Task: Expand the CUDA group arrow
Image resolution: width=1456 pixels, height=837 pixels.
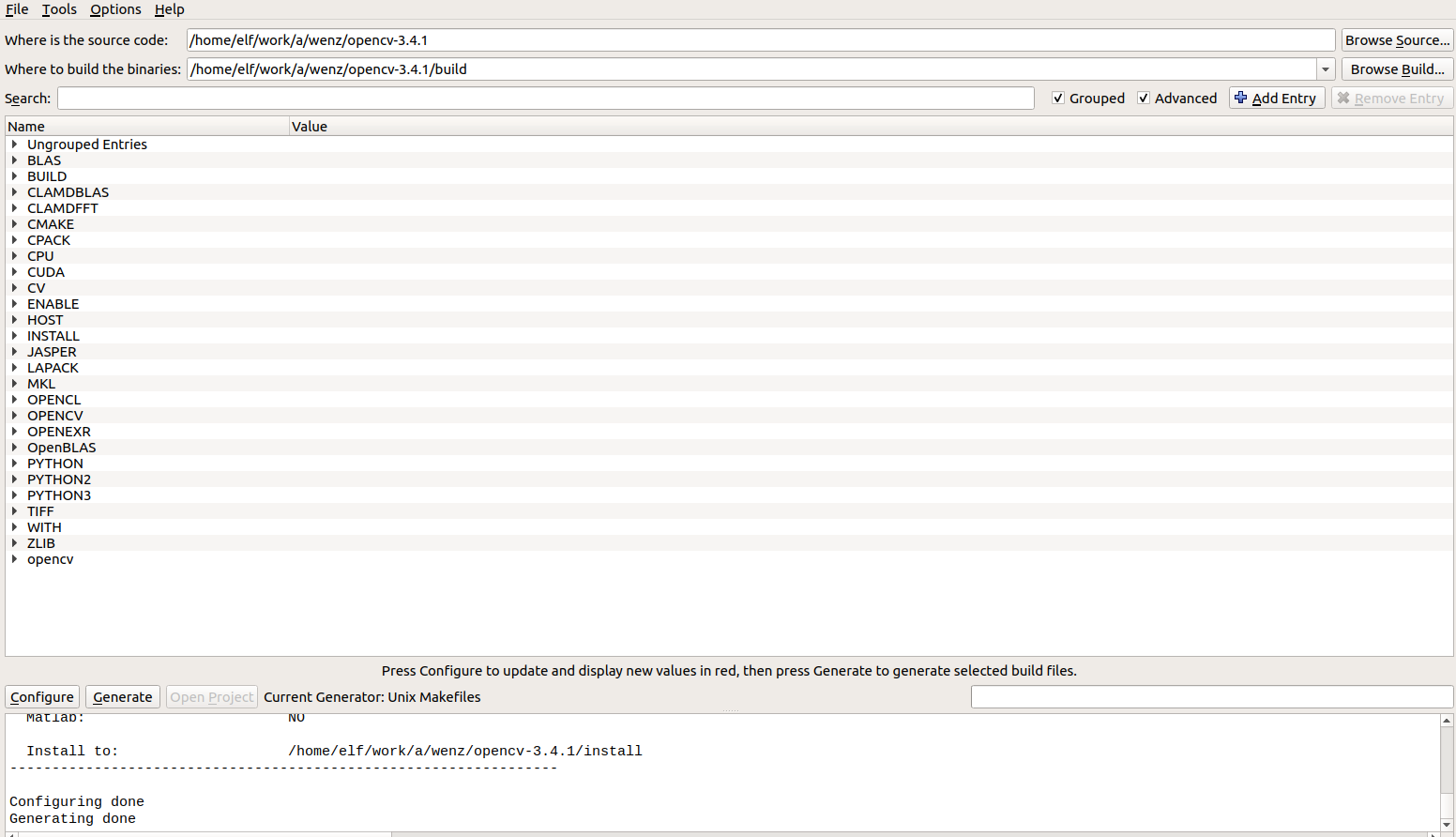Action: point(14,272)
